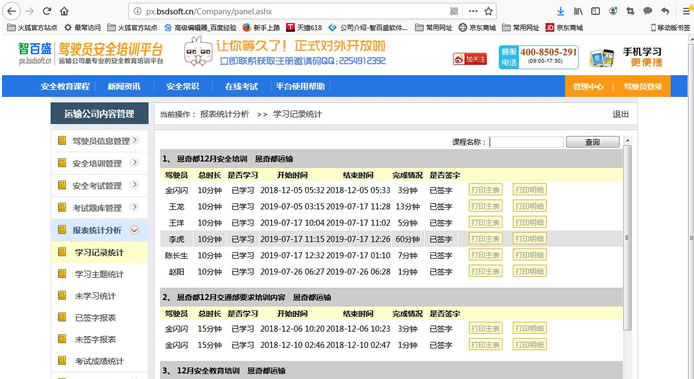Open the 安全教育课程 nav tab

pos(65,86)
